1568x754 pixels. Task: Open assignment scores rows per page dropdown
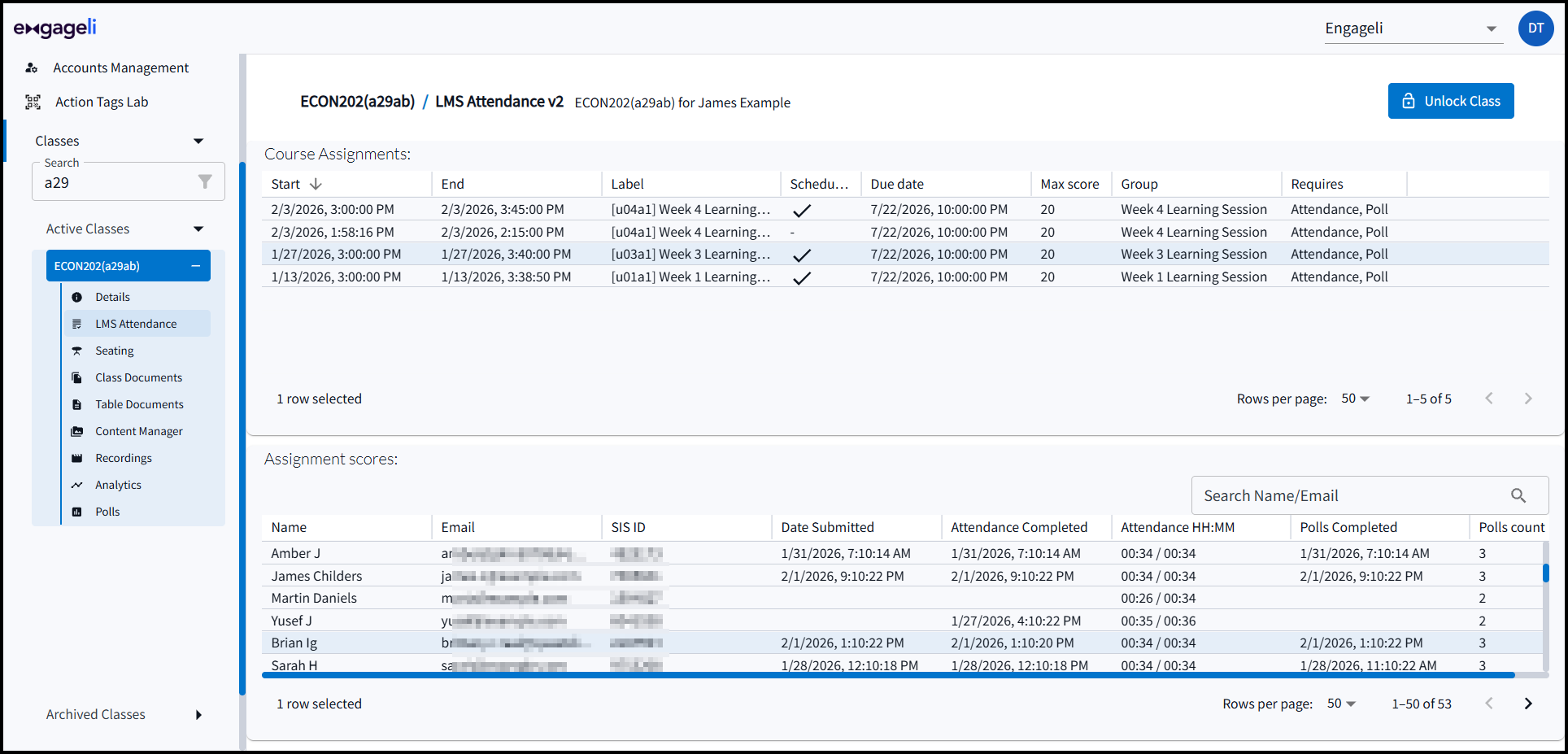point(1341,704)
